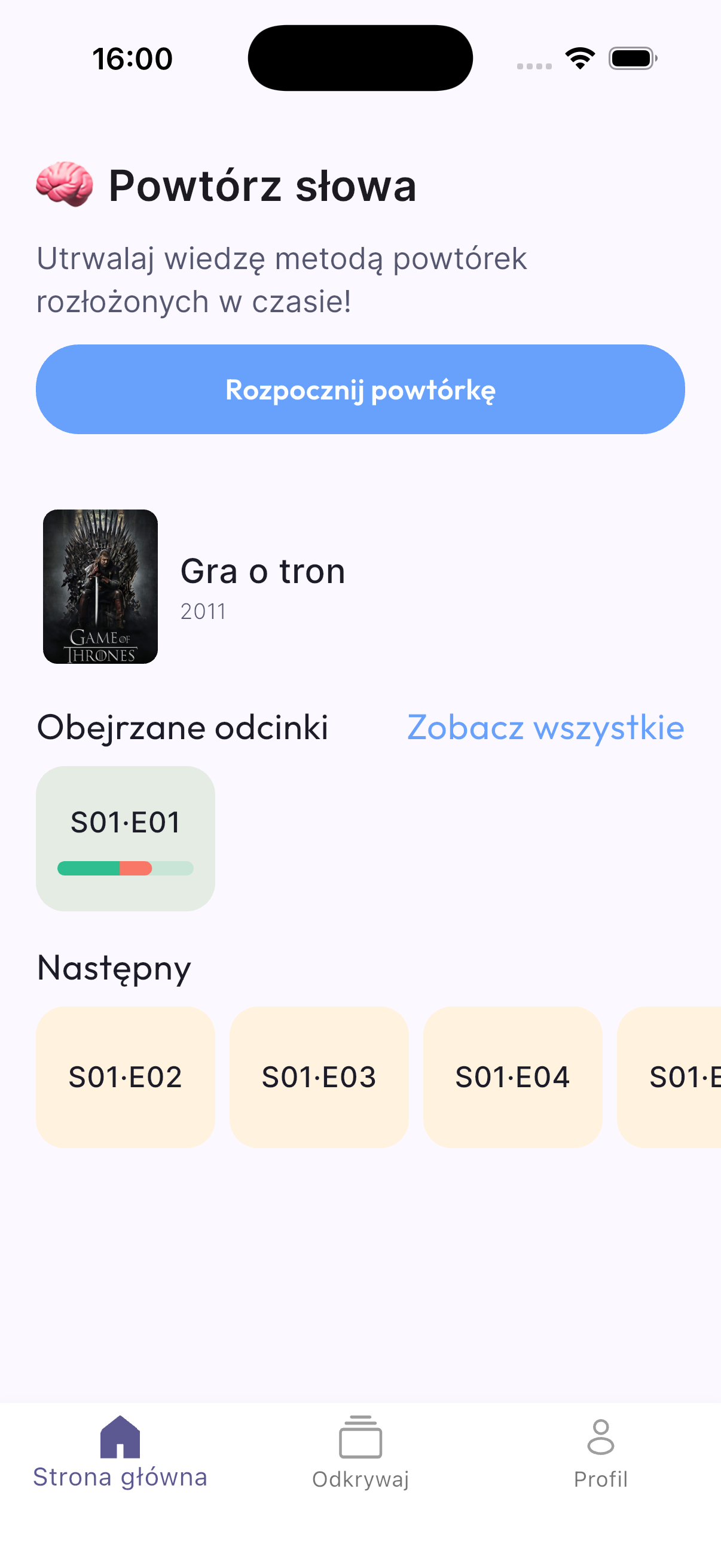
Task: Tap the Wi-Fi status icon
Action: pyautogui.click(x=580, y=59)
